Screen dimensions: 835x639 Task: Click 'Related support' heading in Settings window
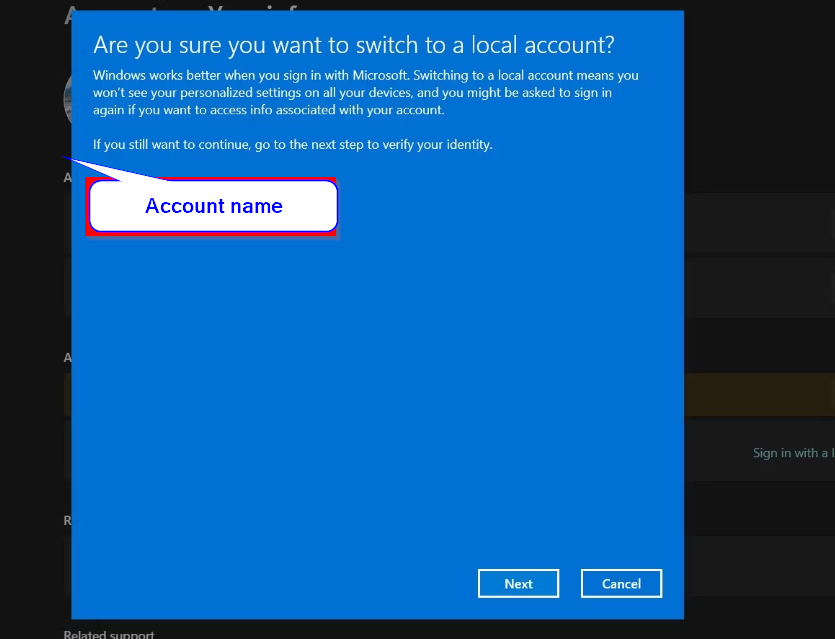tap(109, 634)
